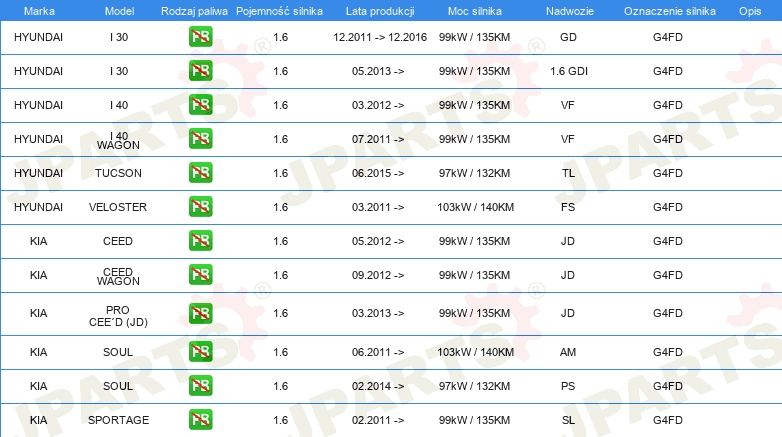Image resolution: width=782 pixels, height=437 pixels.
Task: Click the AM body code cell
Action: (x=568, y=352)
